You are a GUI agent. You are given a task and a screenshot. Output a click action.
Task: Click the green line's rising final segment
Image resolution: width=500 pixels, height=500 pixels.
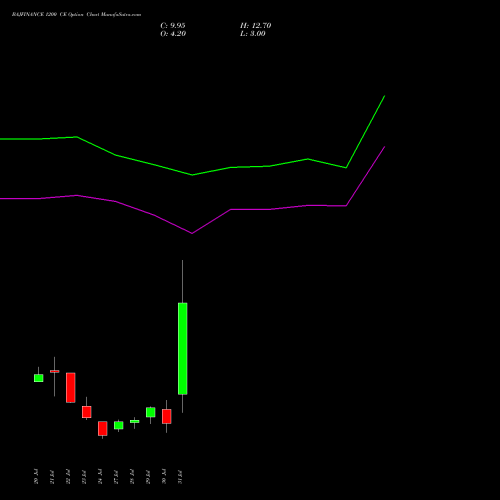(366, 132)
